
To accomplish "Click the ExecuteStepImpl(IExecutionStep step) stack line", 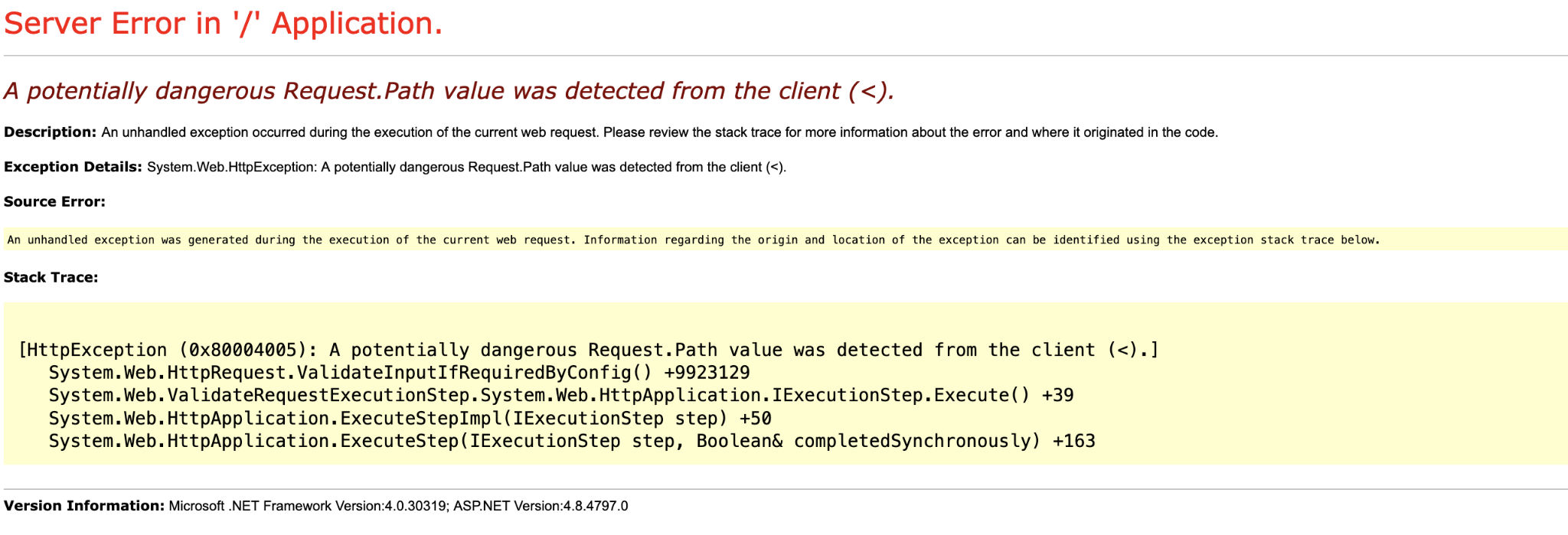I will 387,419.
